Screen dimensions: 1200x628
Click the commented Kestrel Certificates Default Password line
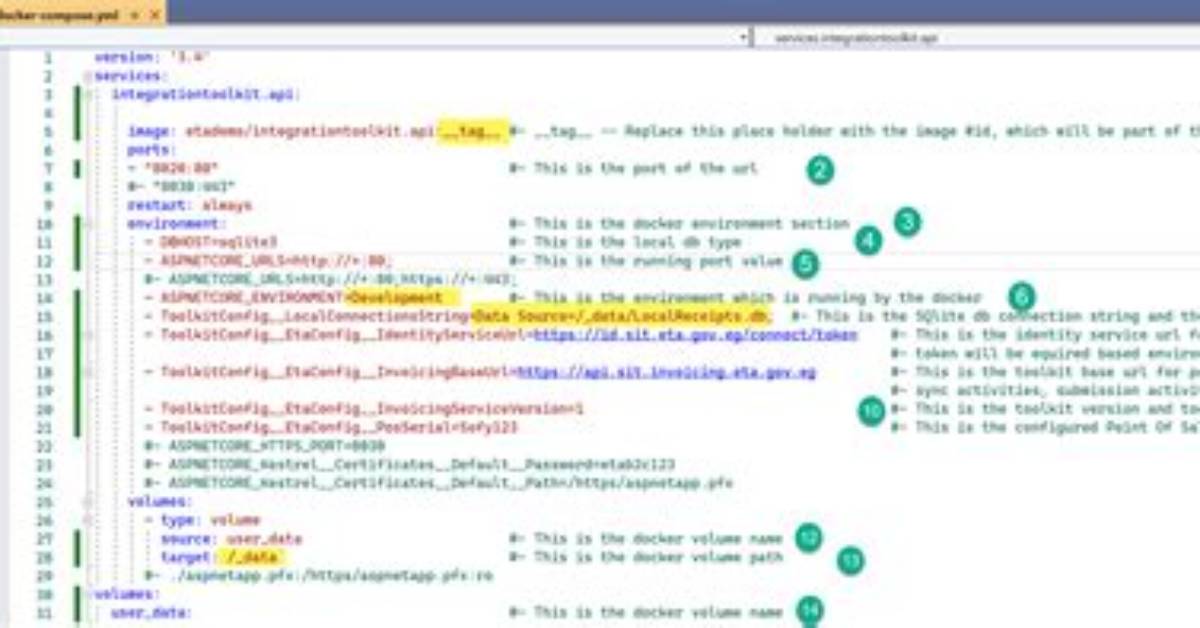tap(410, 464)
